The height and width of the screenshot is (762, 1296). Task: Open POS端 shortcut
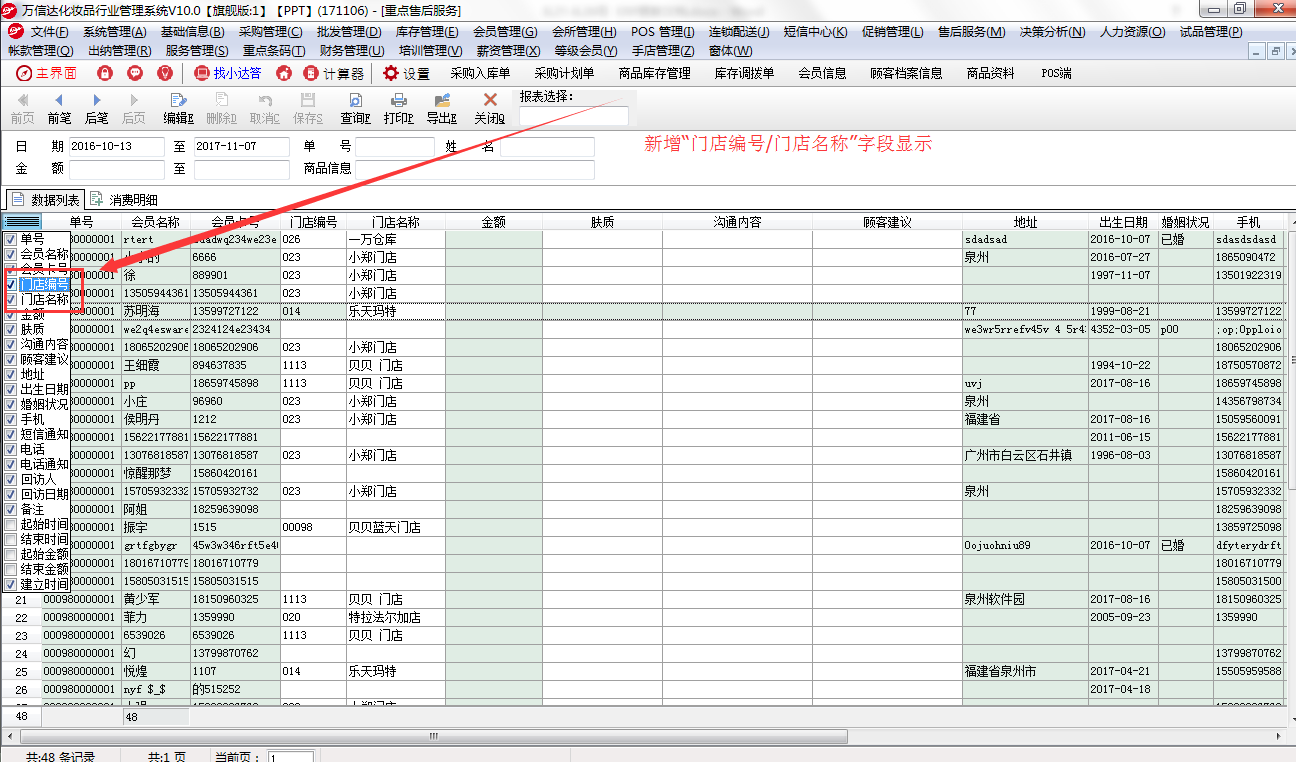[x=1056, y=73]
